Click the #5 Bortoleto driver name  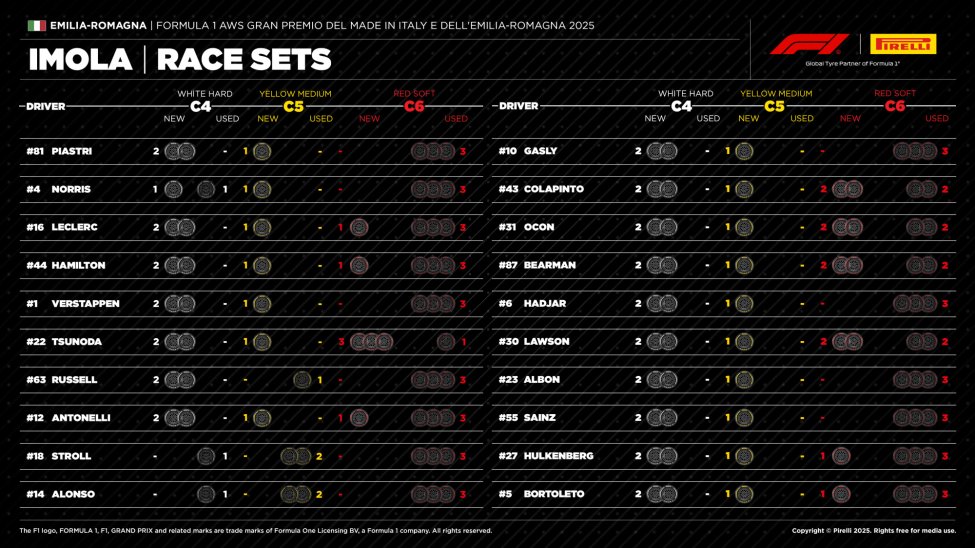point(554,494)
